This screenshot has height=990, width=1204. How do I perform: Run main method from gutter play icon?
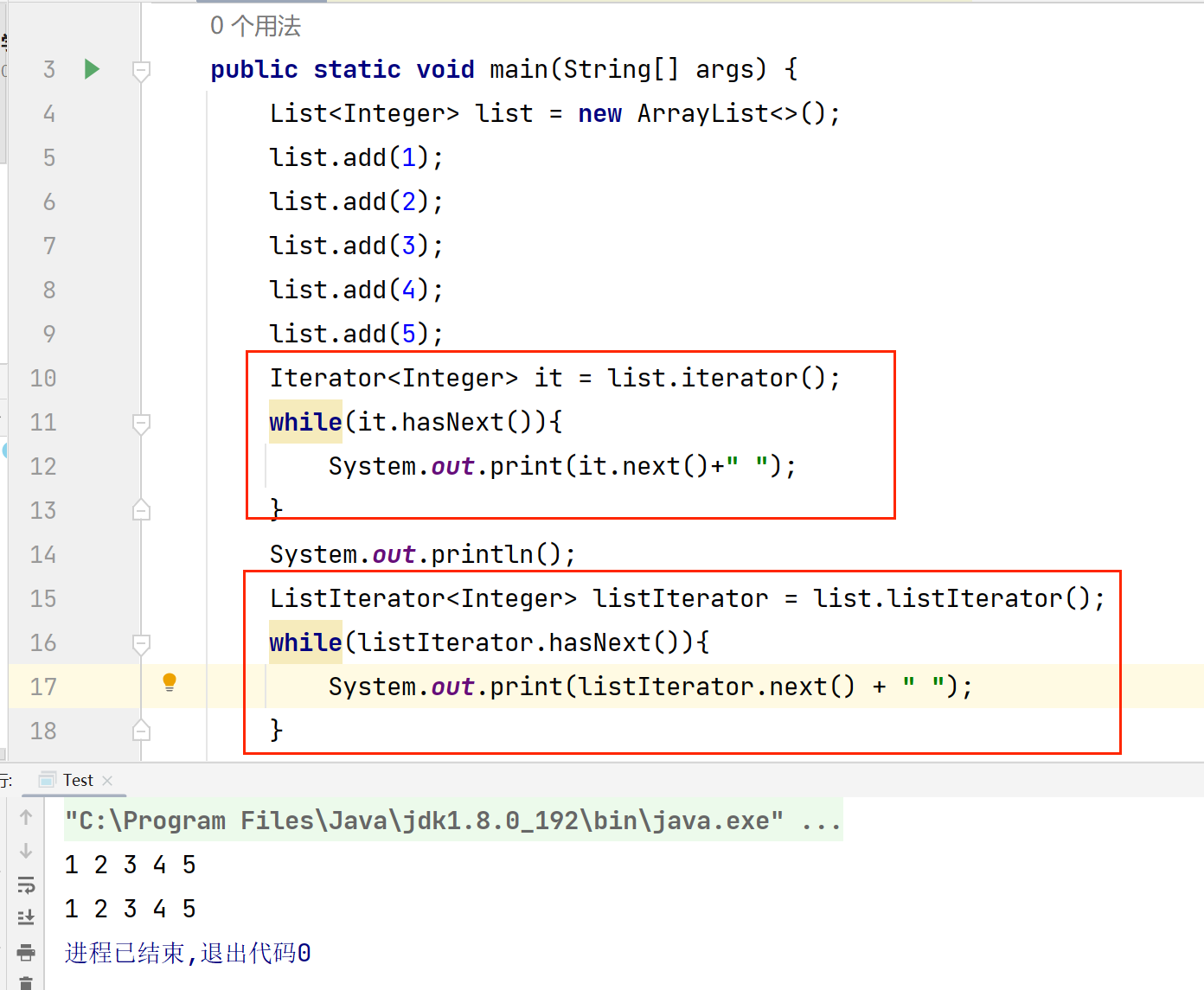92,69
